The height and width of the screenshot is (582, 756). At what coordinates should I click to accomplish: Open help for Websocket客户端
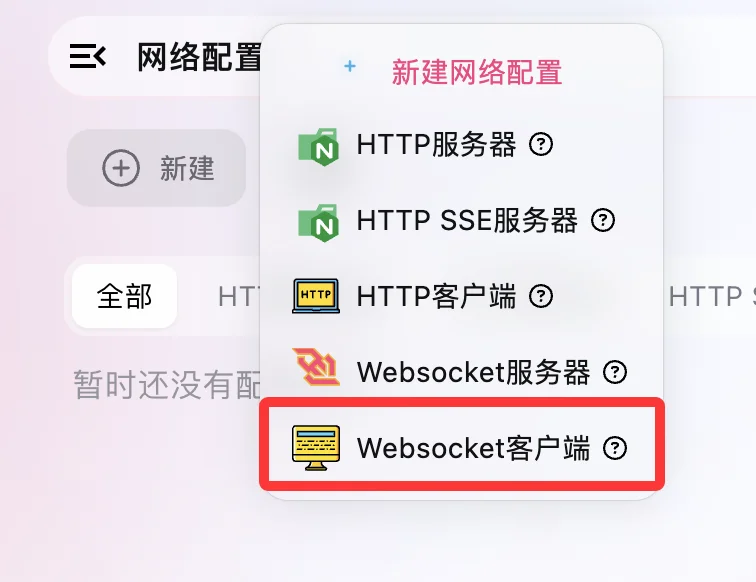point(615,448)
